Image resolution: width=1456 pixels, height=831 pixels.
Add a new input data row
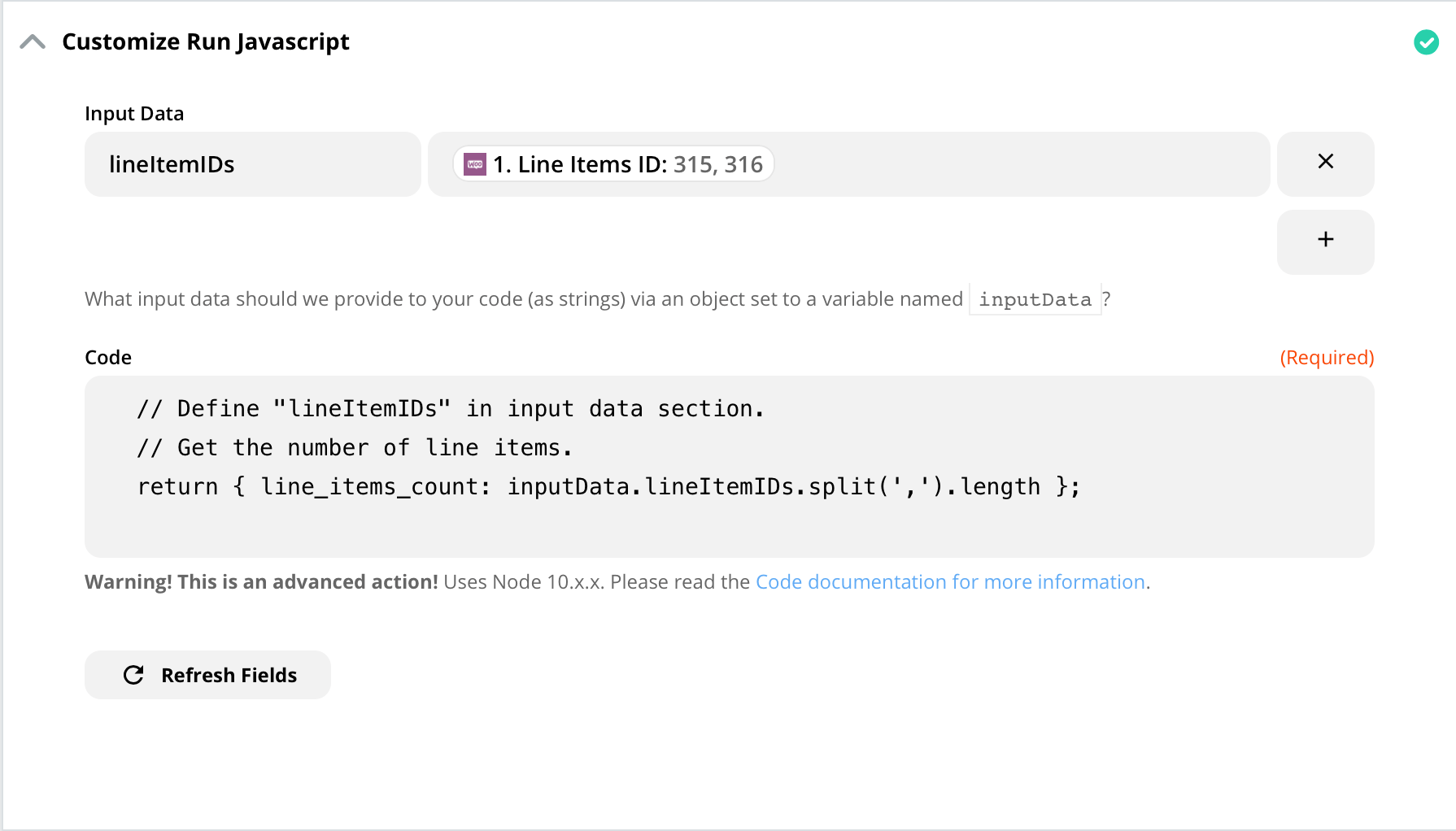[x=1325, y=241]
